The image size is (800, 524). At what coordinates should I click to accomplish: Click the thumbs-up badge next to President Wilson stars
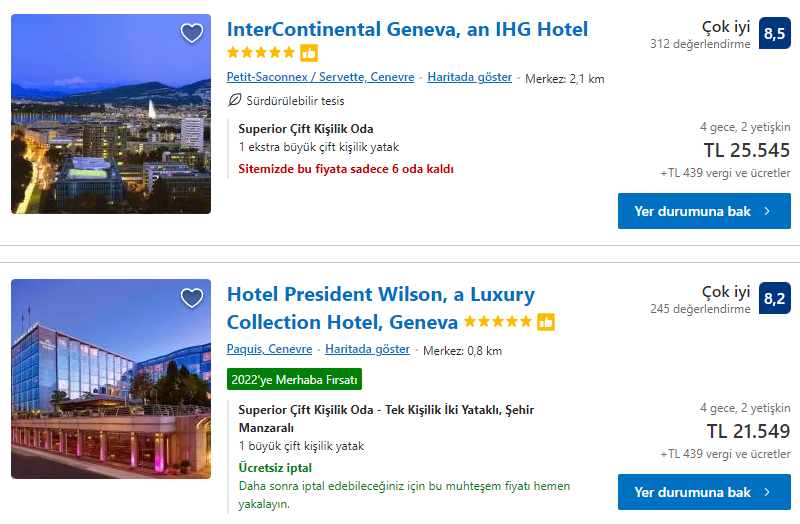546,322
